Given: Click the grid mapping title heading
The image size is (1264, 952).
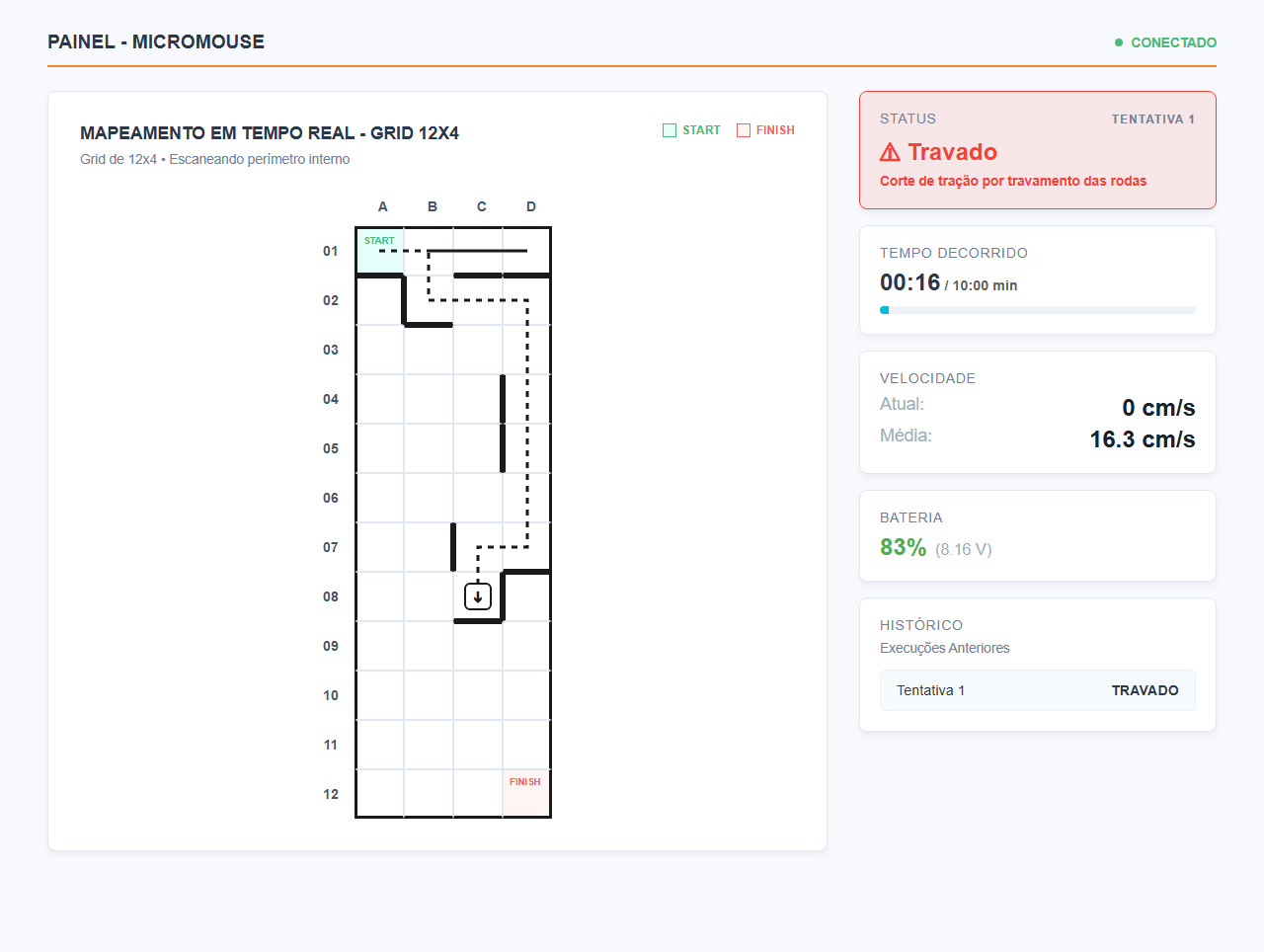Looking at the screenshot, I should tap(270, 133).
